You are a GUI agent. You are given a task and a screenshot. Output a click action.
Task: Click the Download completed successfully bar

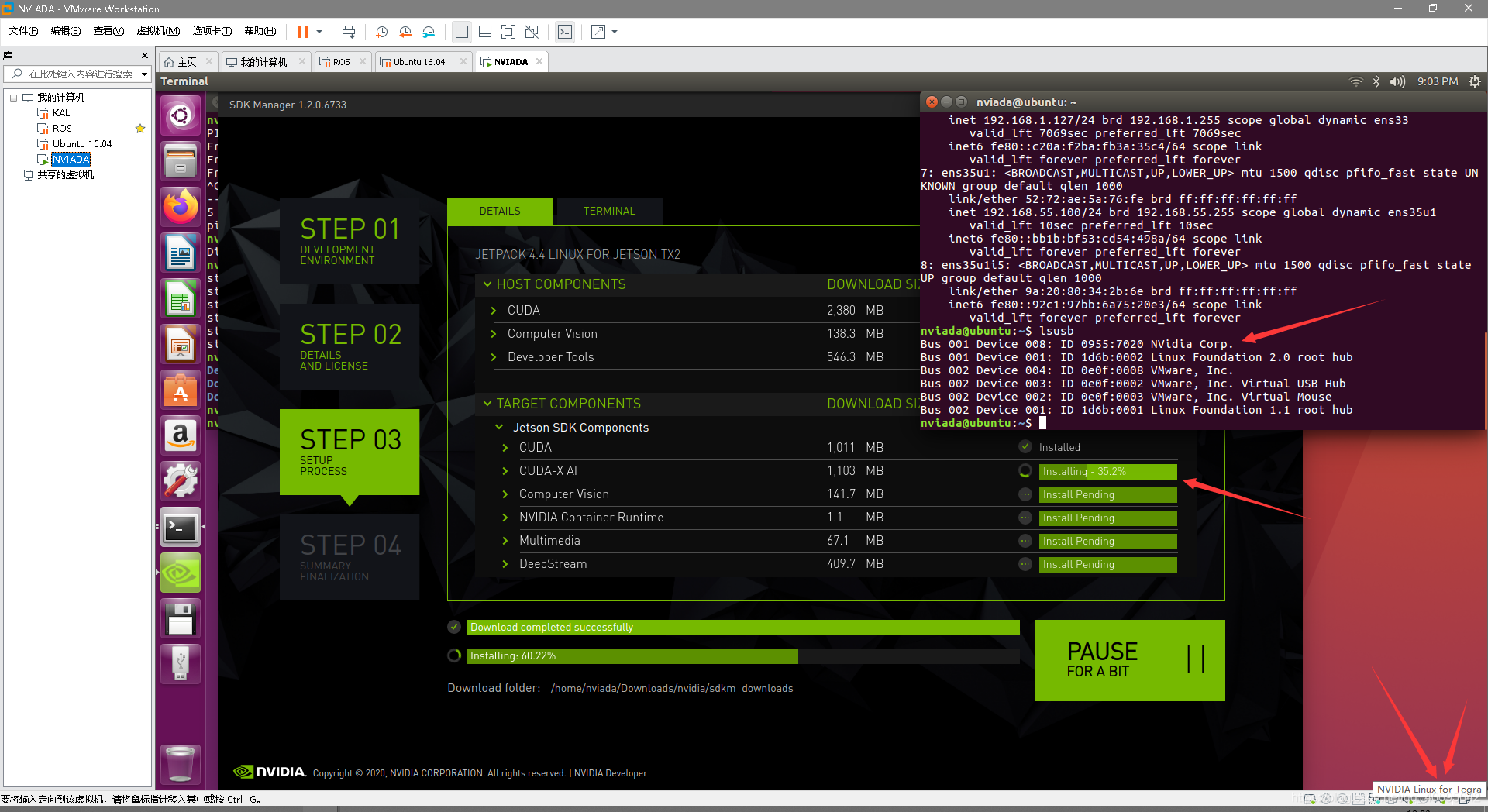743,627
